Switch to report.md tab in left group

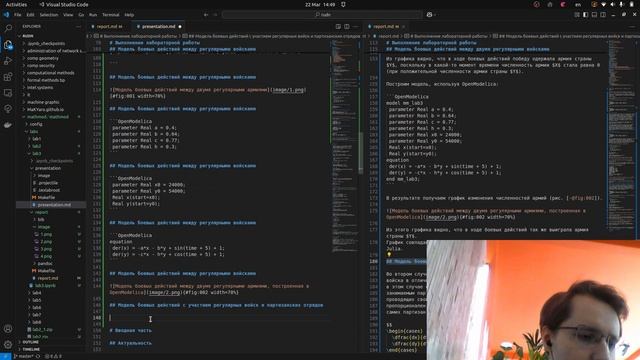109,27
